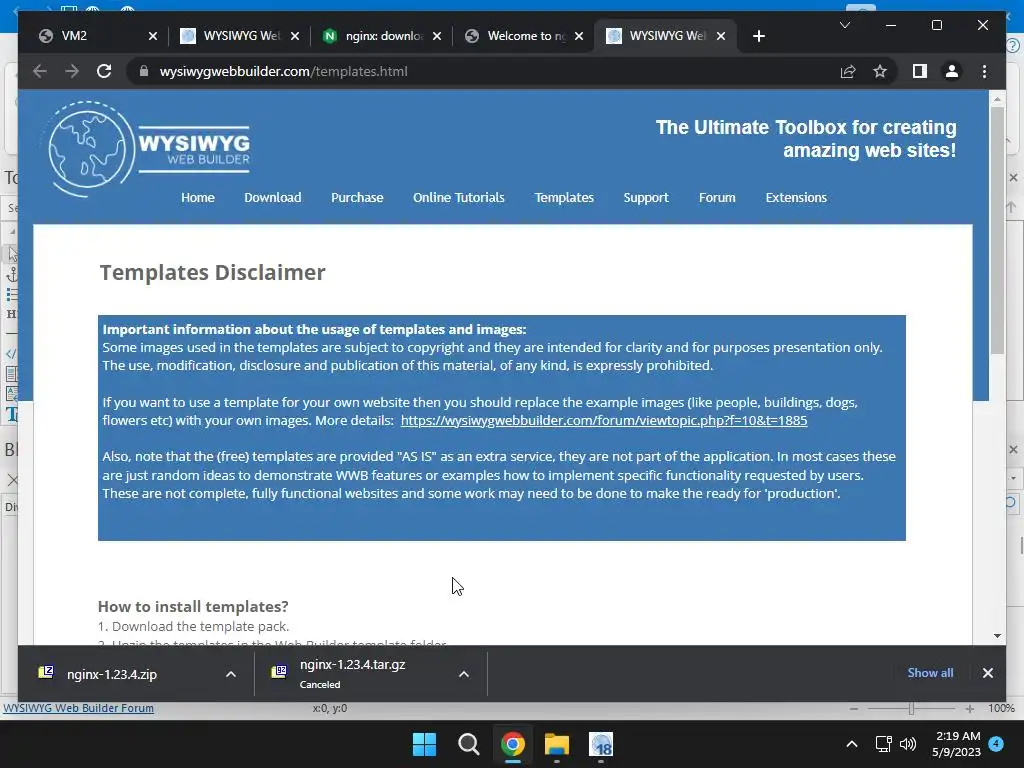Open the tab search chevron

(844, 25)
